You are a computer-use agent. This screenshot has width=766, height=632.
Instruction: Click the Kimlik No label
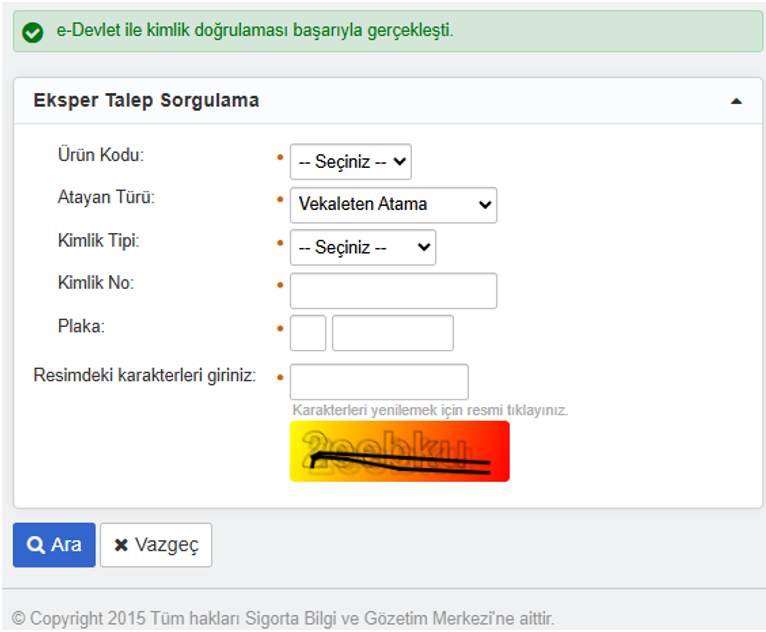(x=96, y=283)
